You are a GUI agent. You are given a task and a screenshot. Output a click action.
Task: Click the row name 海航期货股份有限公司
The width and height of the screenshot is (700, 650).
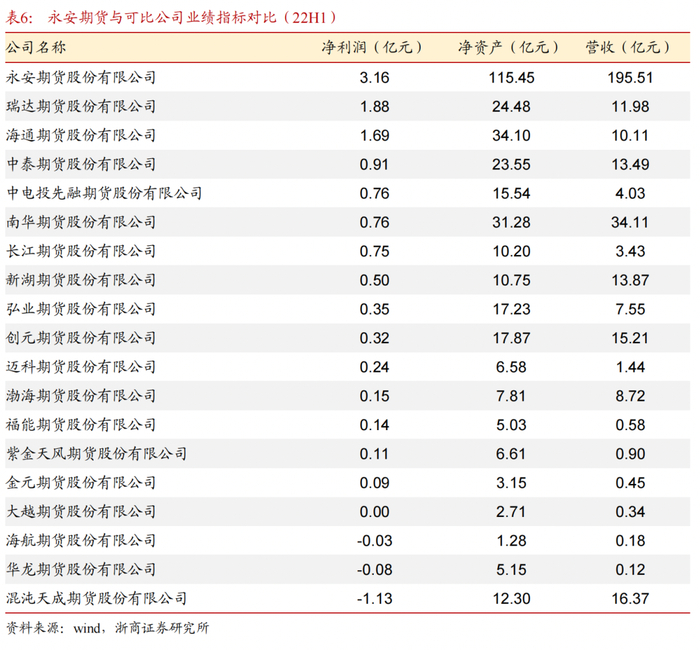(81, 541)
